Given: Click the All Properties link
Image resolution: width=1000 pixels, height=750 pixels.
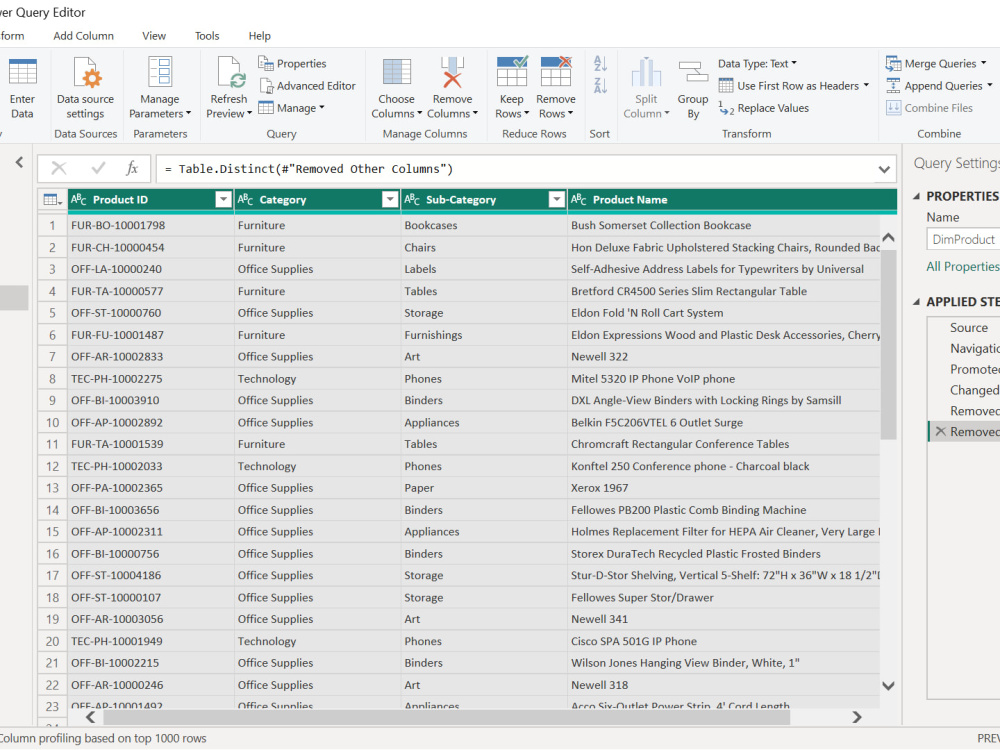Looking at the screenshot, I should click(962, 267).
